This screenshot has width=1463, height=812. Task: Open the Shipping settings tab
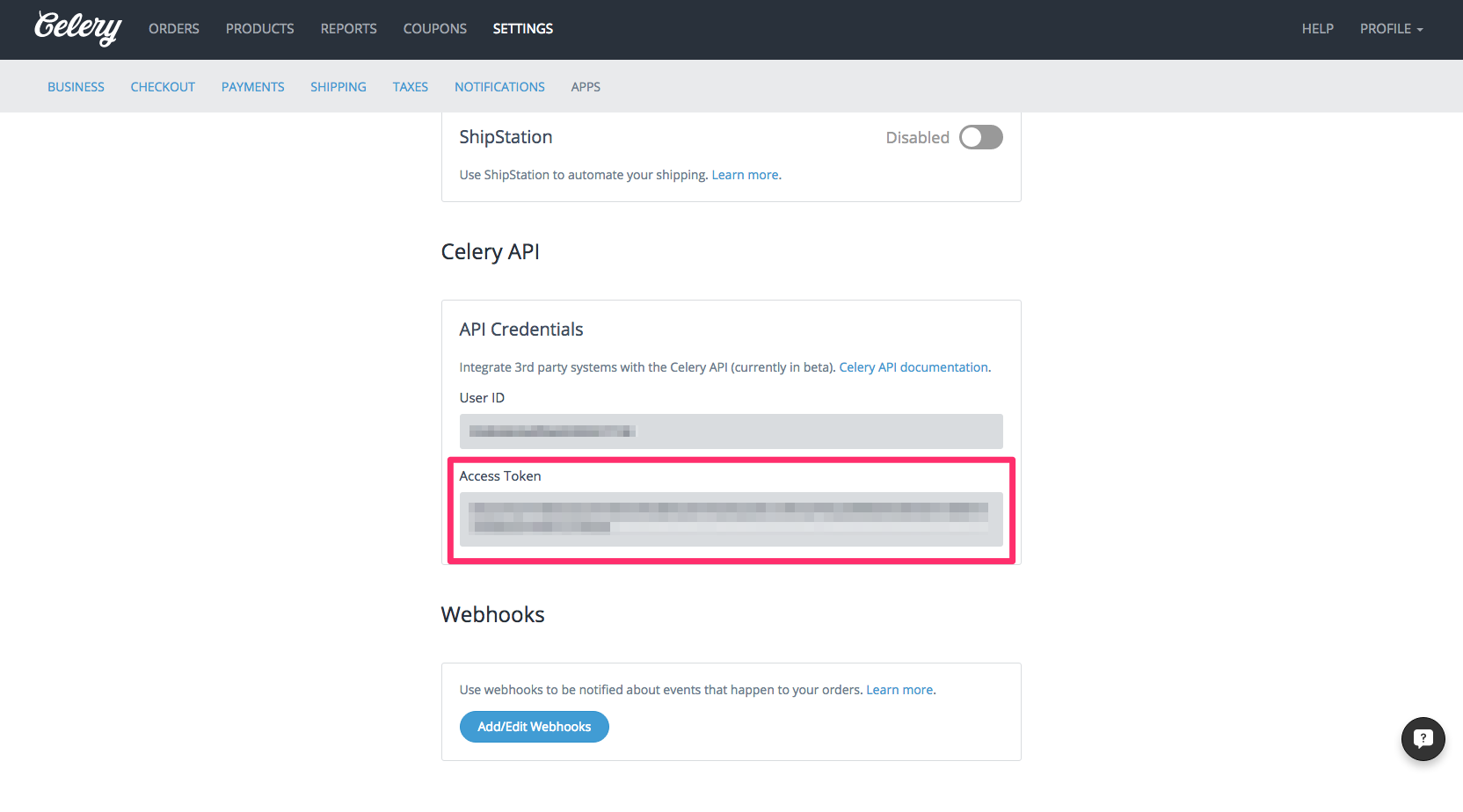pyautogui.click(x=338, y=87)
